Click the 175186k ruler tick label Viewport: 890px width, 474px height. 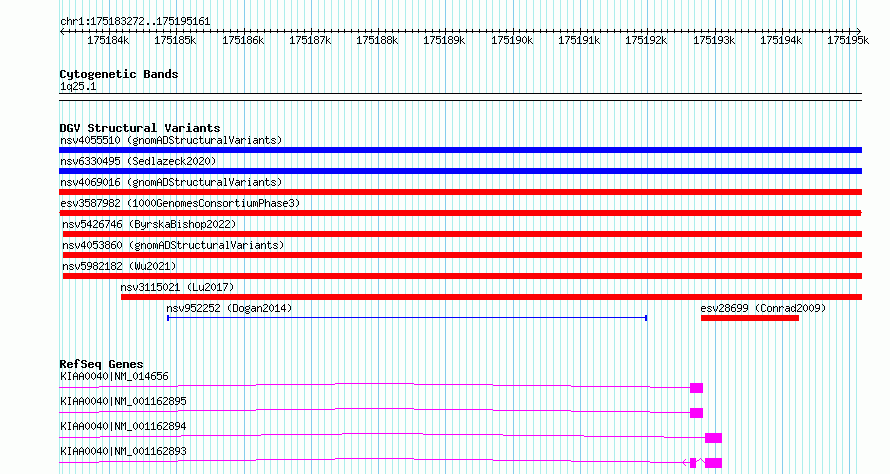(x=243, y=40)
